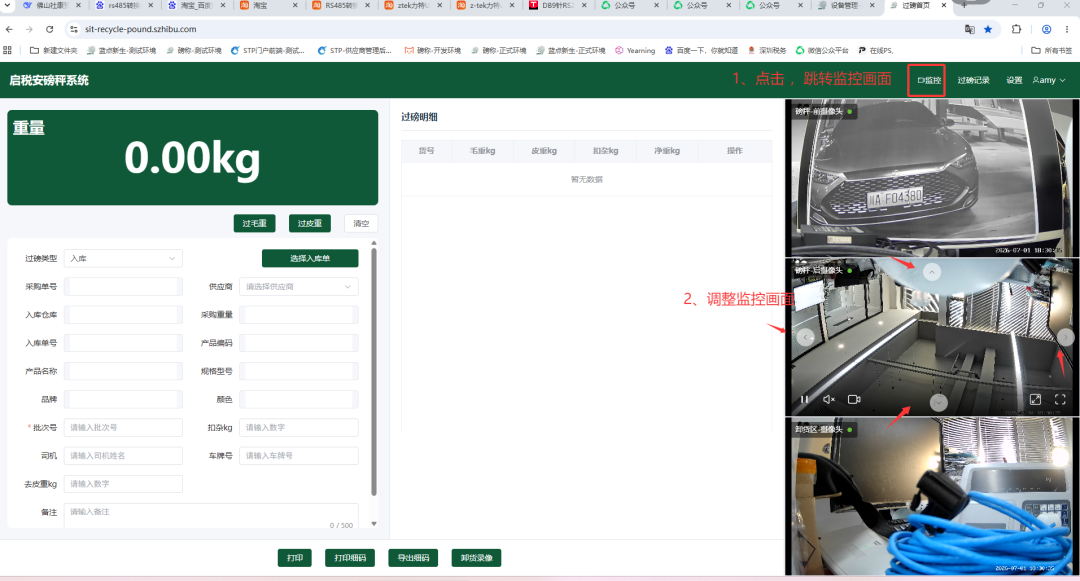Open the 过磅类型 dropdown showing 入库
This screenshot has height=581, width=1080.
point(123,258)
